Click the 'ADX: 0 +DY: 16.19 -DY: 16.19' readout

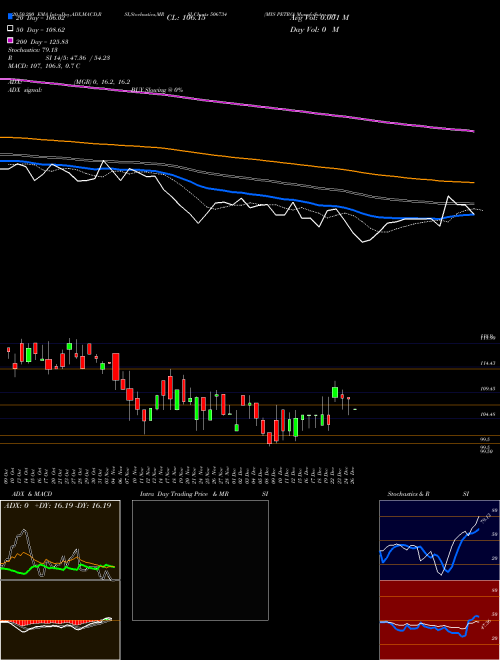coord(57,505)
